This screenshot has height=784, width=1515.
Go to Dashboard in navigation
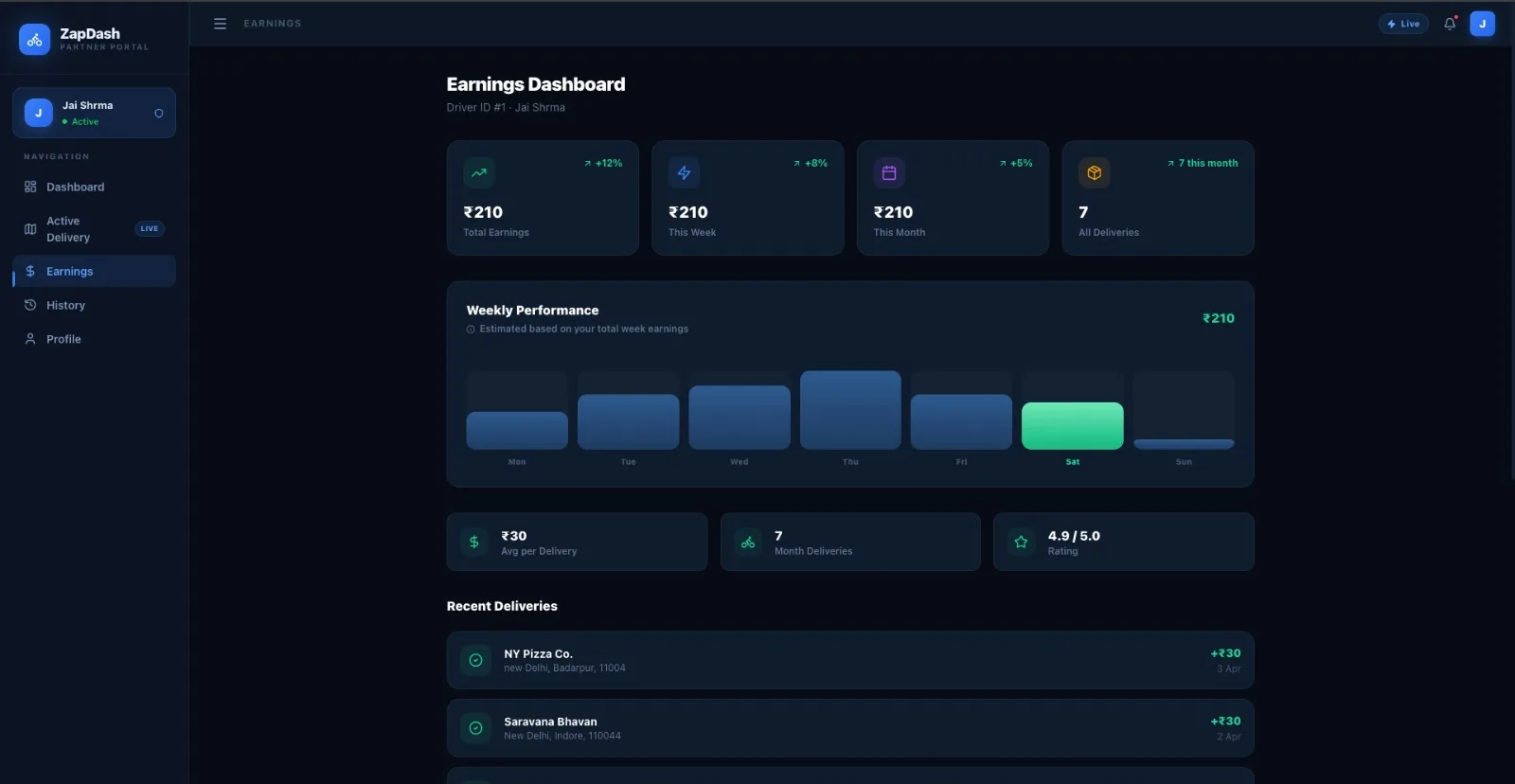pyautogui.click(x=94, y=187)
